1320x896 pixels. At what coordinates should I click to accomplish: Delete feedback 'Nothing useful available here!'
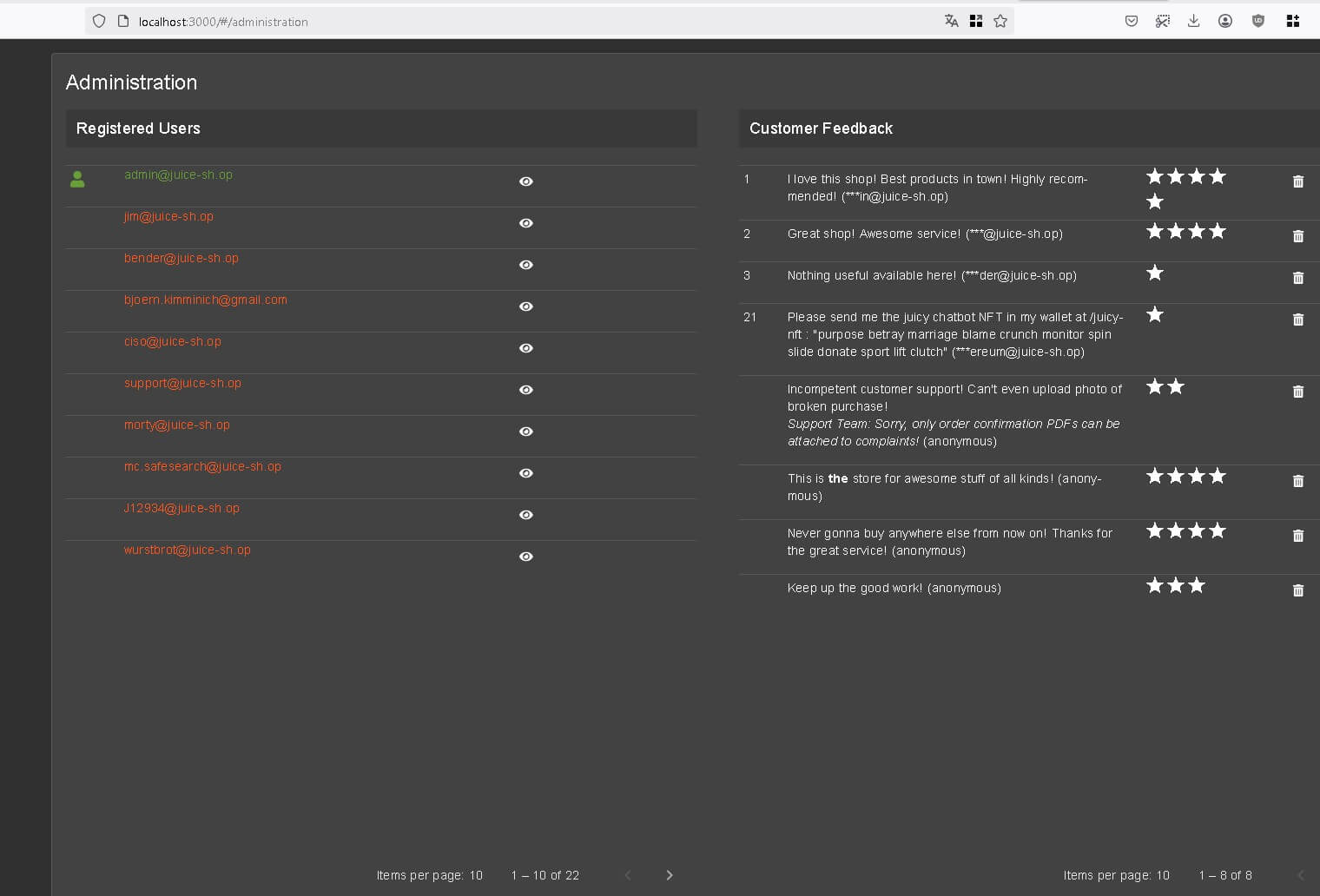pos(1298,278)
